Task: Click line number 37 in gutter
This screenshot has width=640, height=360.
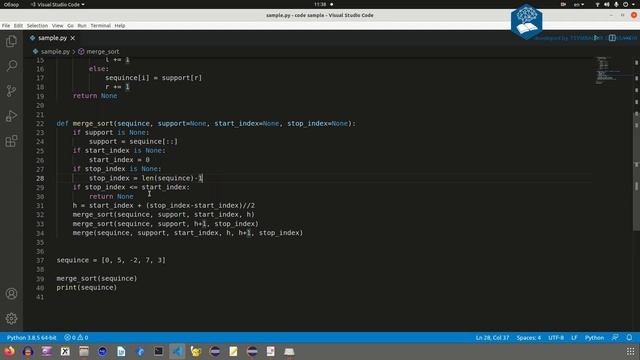Action: tap(40, 260)
